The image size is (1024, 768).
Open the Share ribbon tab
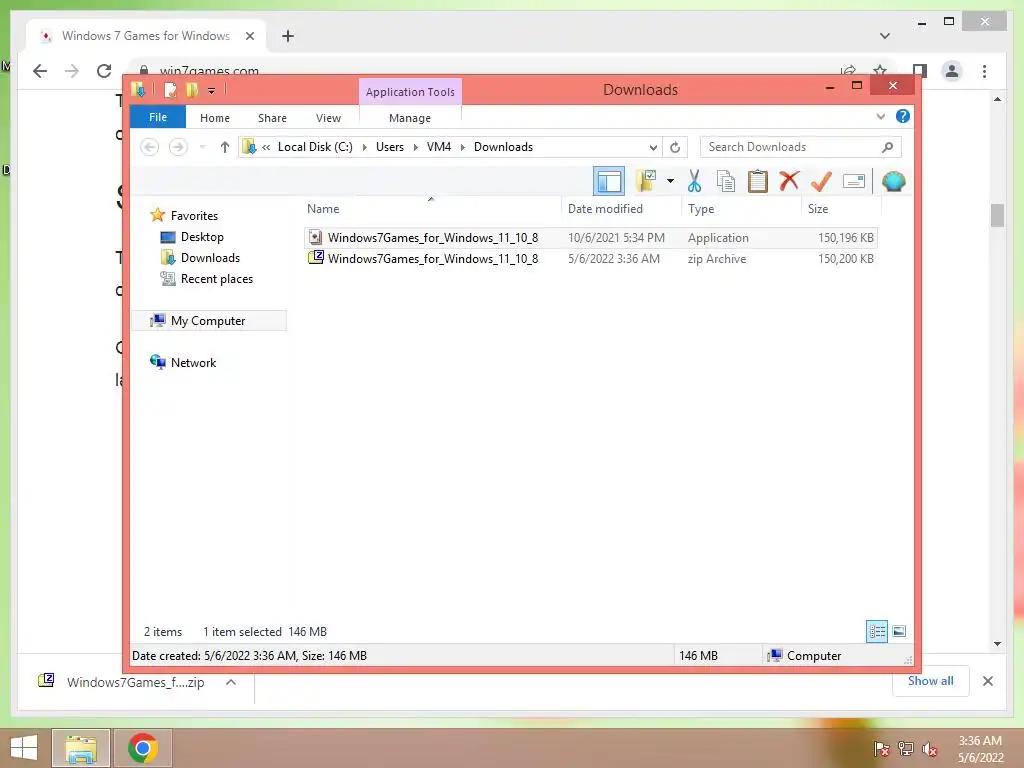[x=272, y=118]
